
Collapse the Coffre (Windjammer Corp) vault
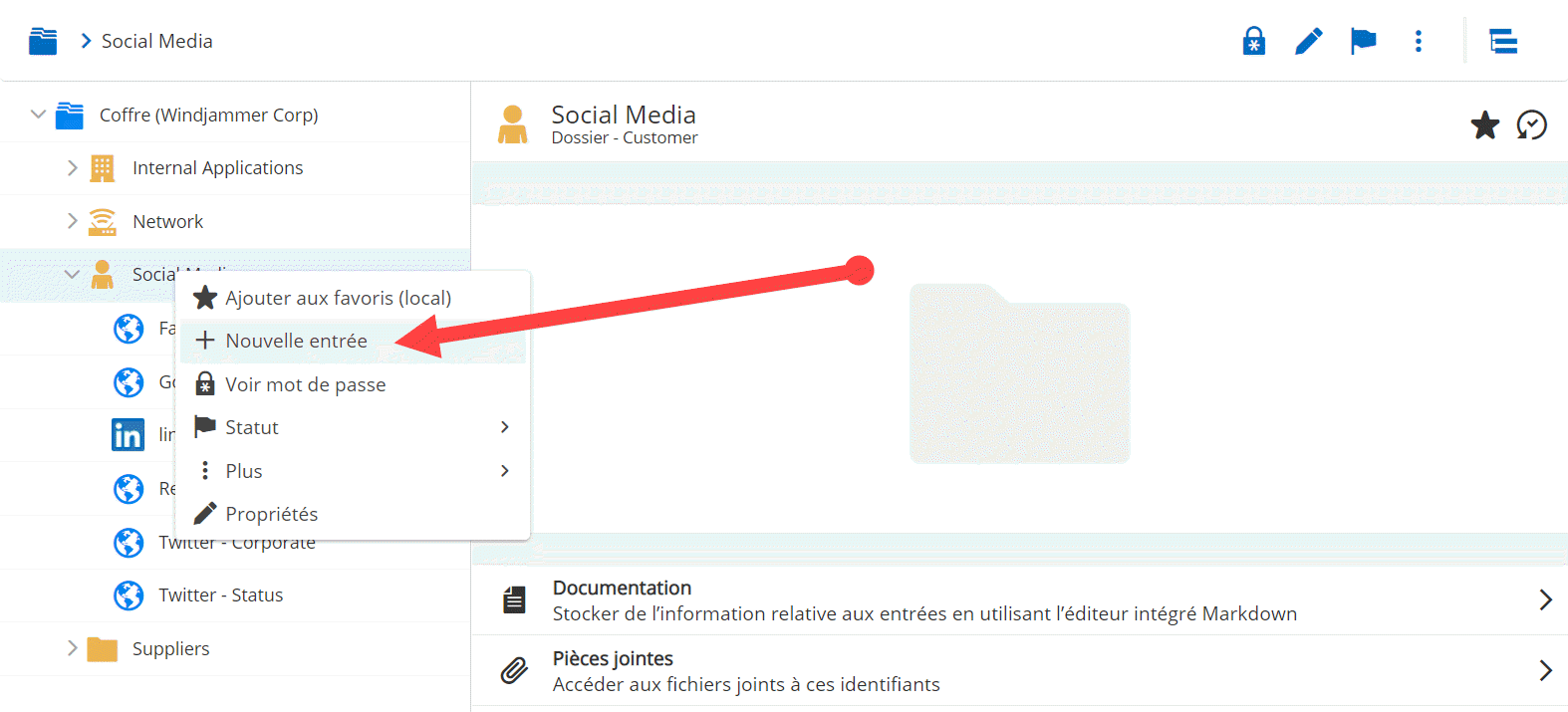tap(38, 115)
